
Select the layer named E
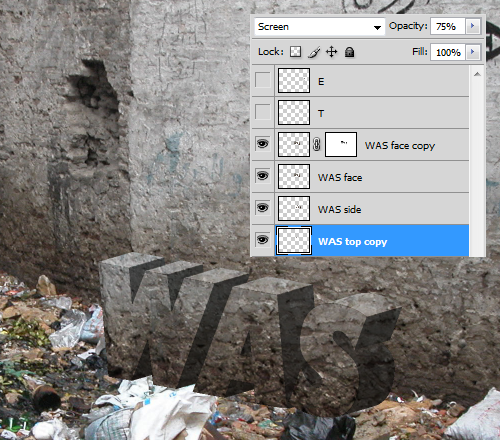point(321,82)
